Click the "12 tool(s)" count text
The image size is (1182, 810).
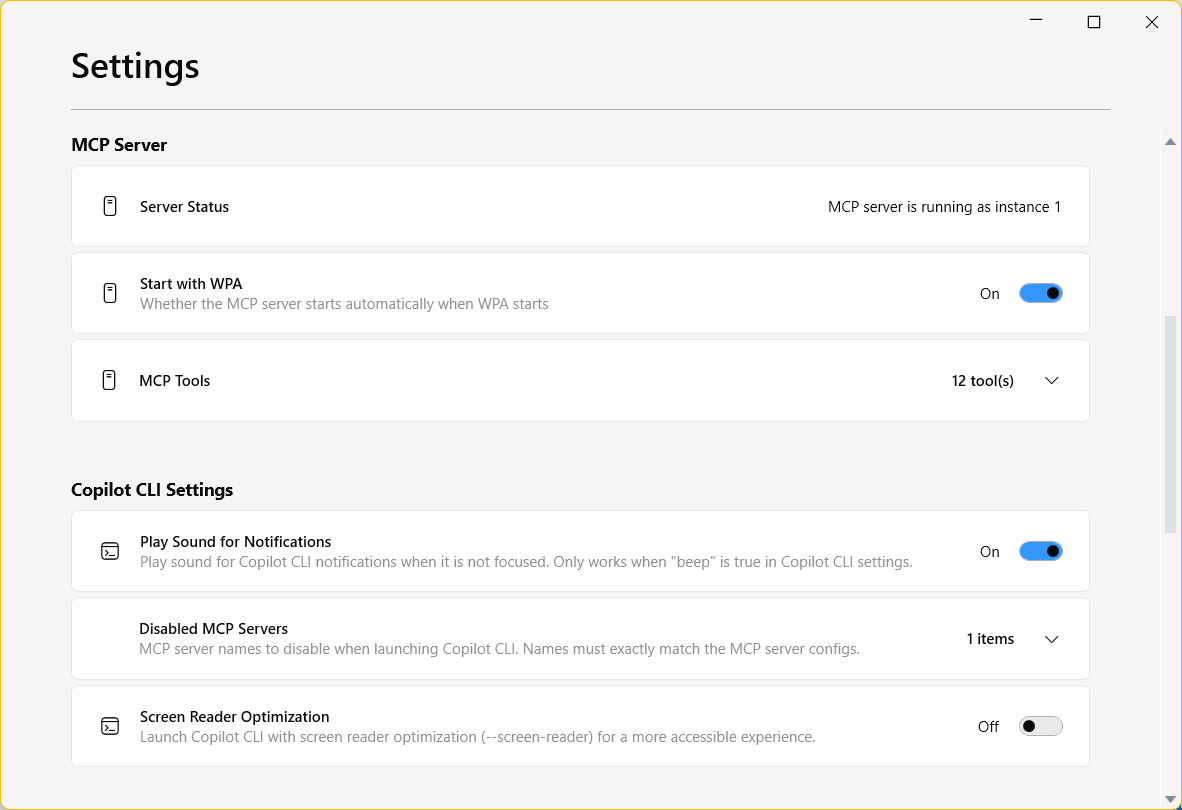tap(982, 381)
